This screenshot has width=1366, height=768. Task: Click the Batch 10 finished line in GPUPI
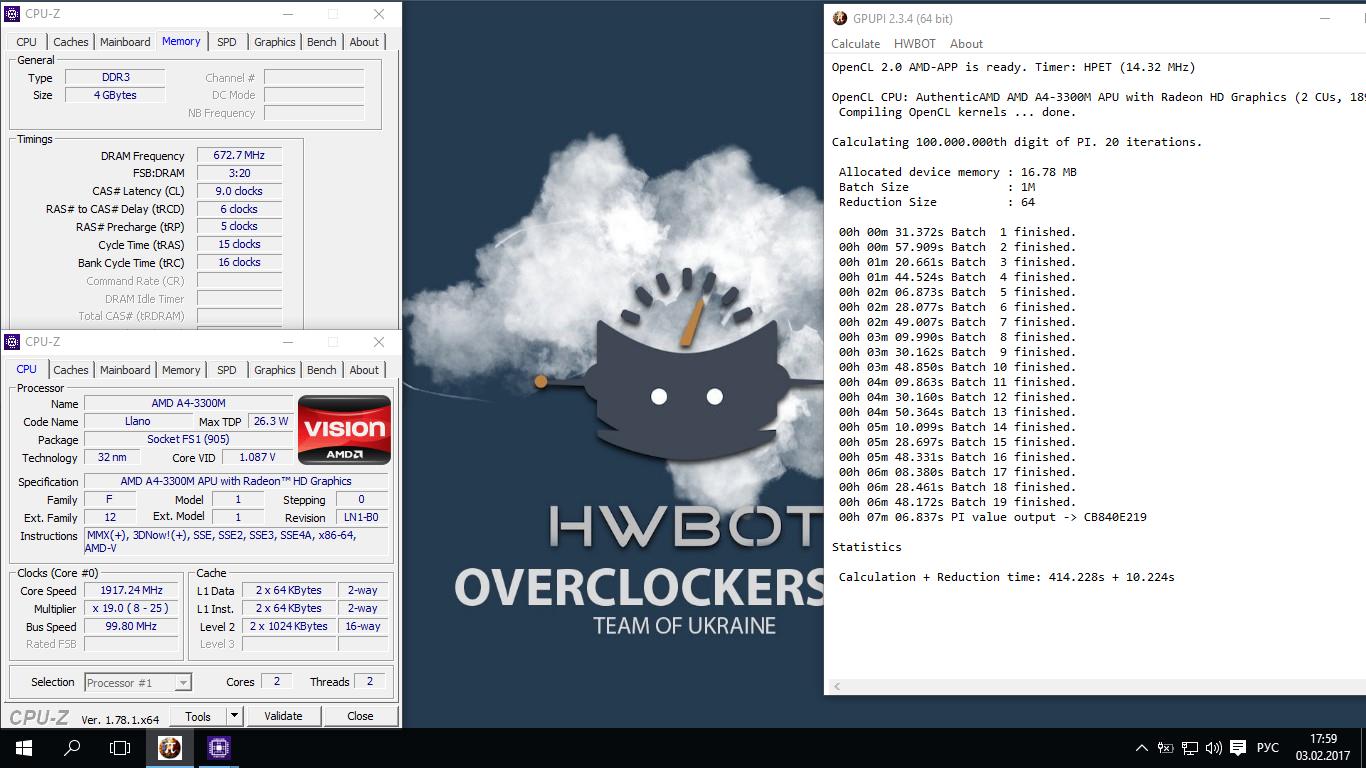click(x=957, y=367)
